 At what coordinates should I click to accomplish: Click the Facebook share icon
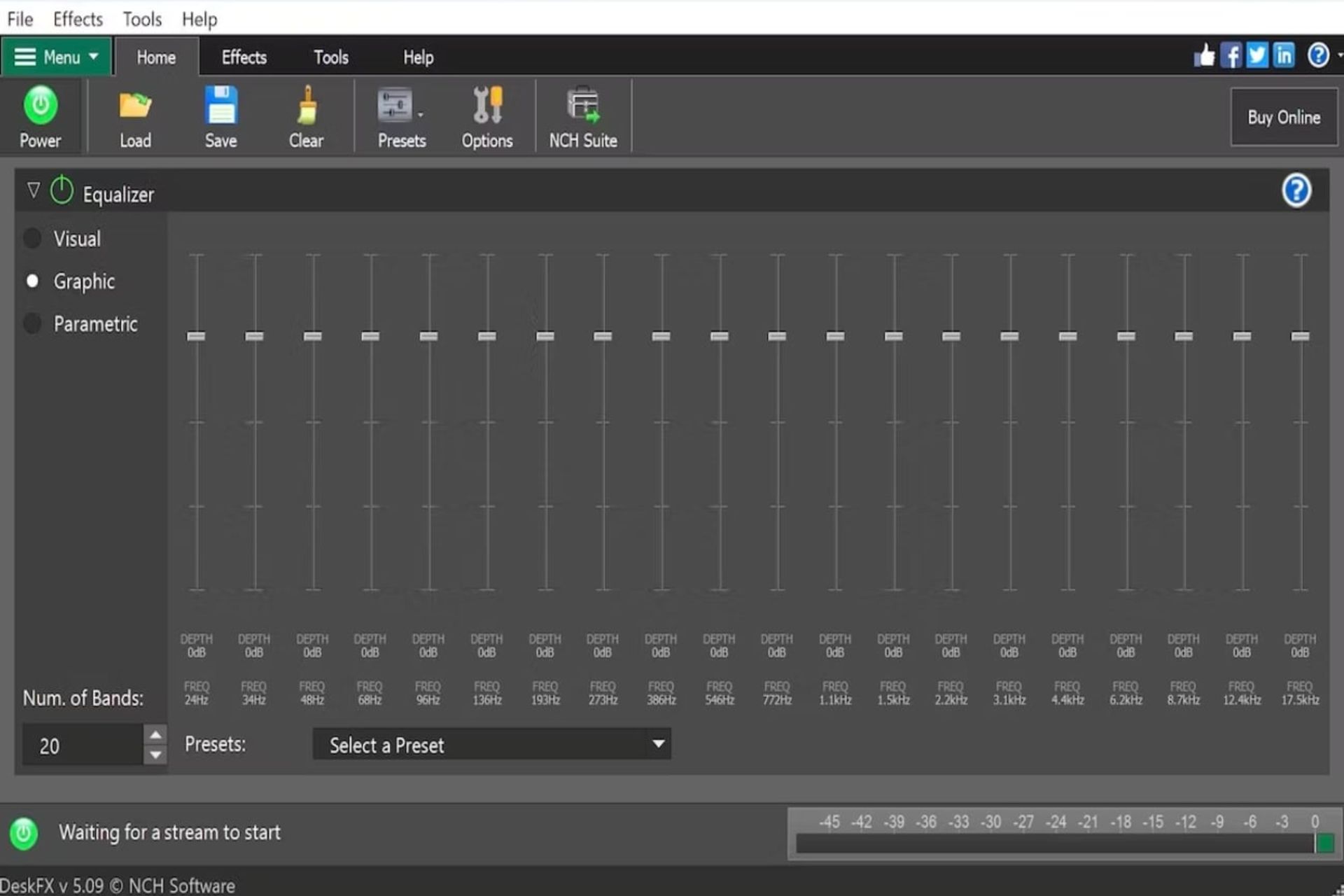1231,55
